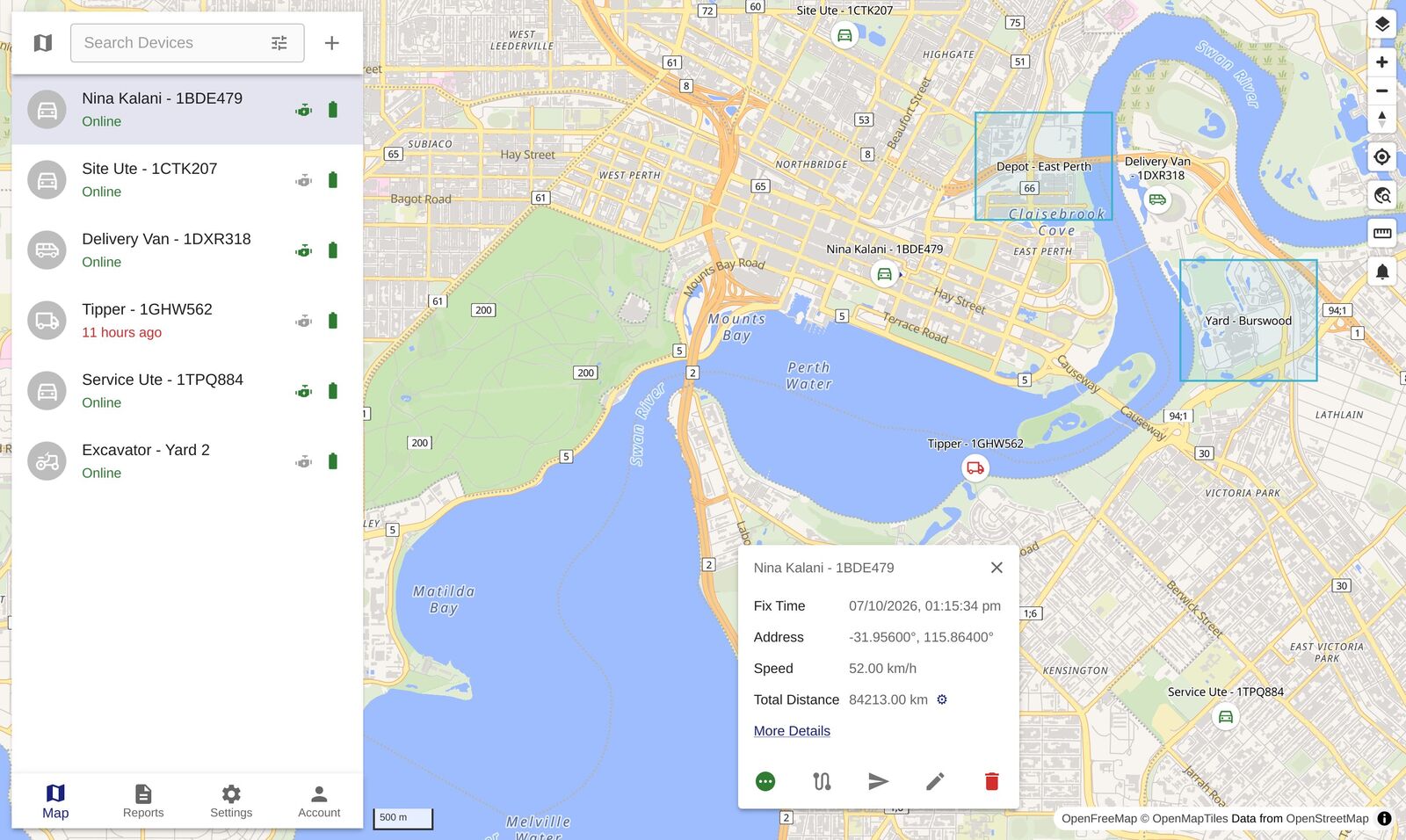The height and width of the screenshot is (840, 1406).
Task: Open the Account tab
Action: coord(319,801)
